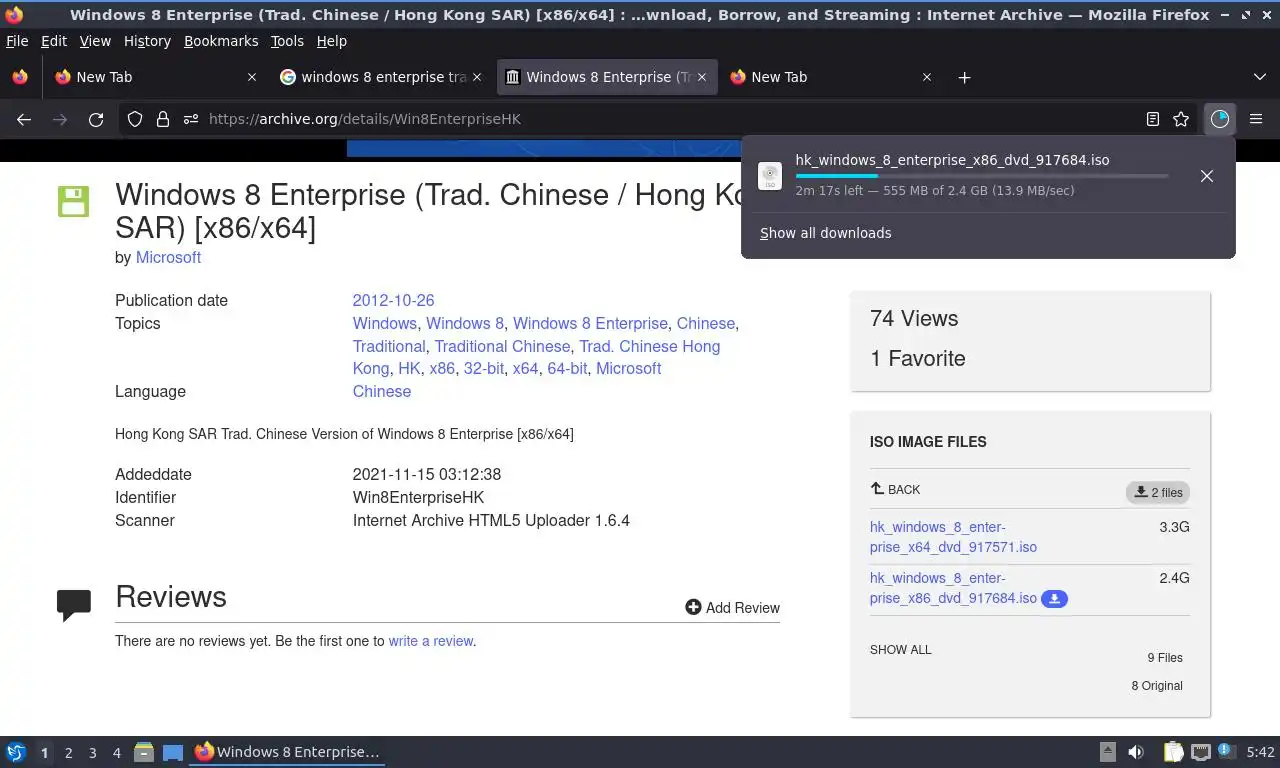Open the Bookmarks menu
This screenshot has height=768, width=1280.
pos(221,41)
